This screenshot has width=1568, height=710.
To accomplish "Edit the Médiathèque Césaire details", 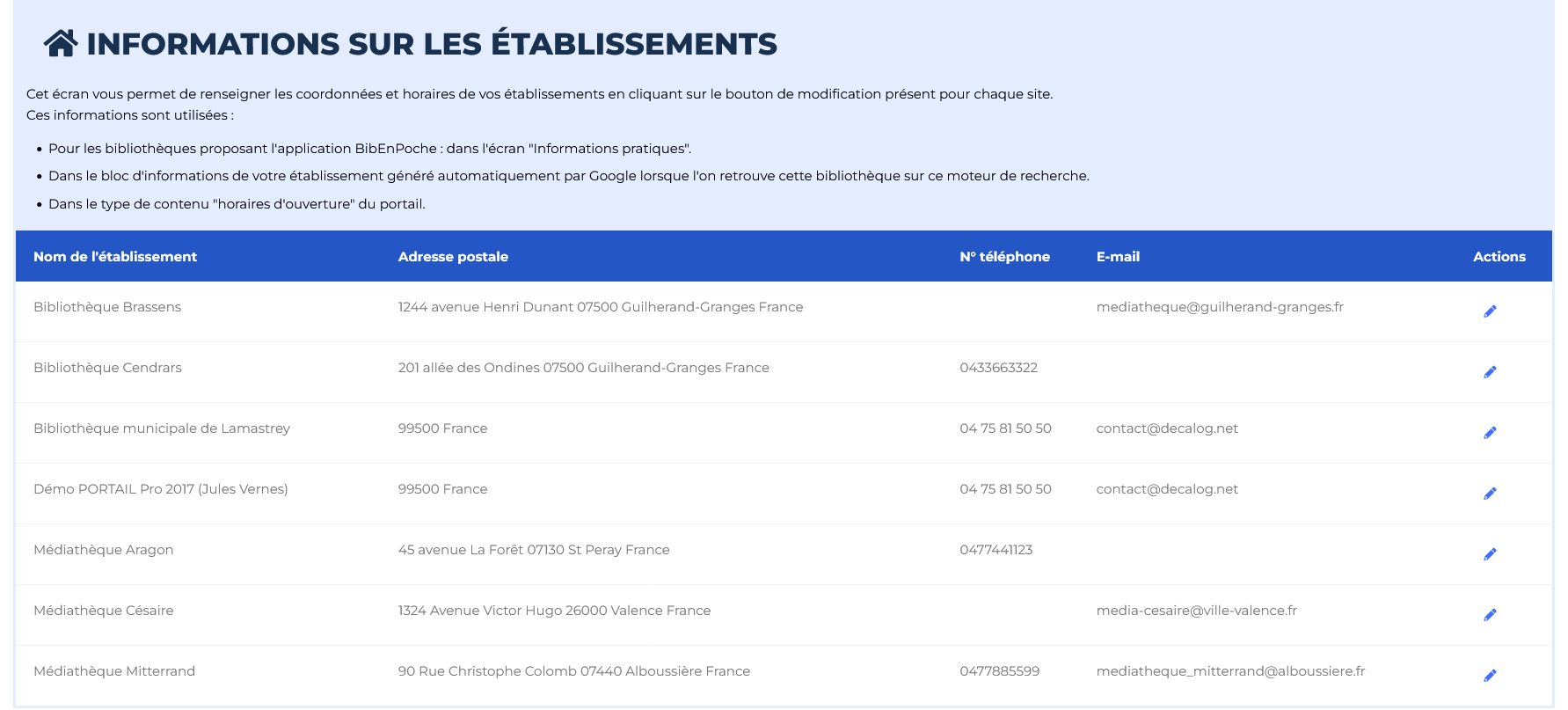I will point(1490,615).
